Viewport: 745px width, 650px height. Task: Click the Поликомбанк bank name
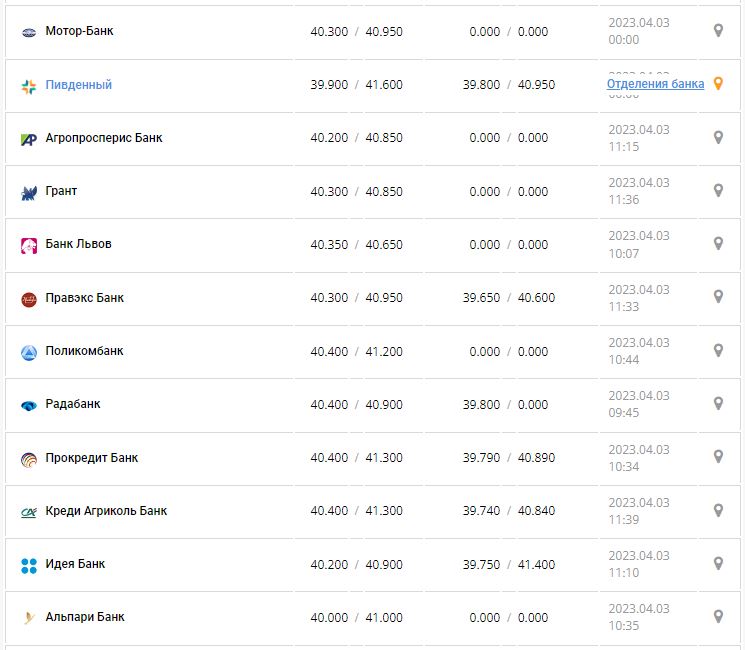pyautogui.click(x=85, y=351)
